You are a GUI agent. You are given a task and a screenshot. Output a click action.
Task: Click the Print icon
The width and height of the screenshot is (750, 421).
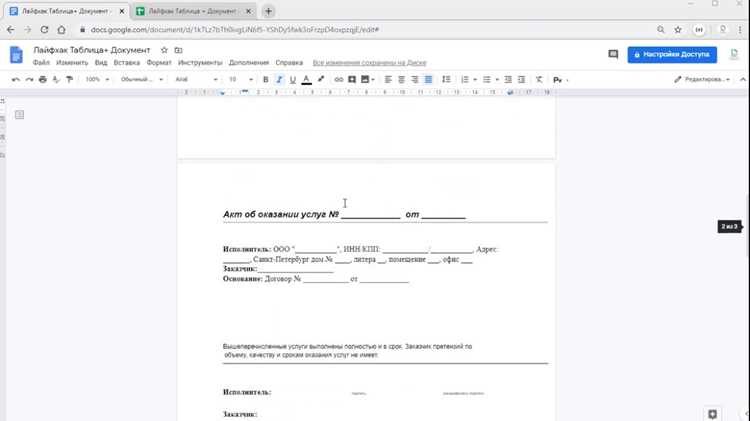(43, 79)
